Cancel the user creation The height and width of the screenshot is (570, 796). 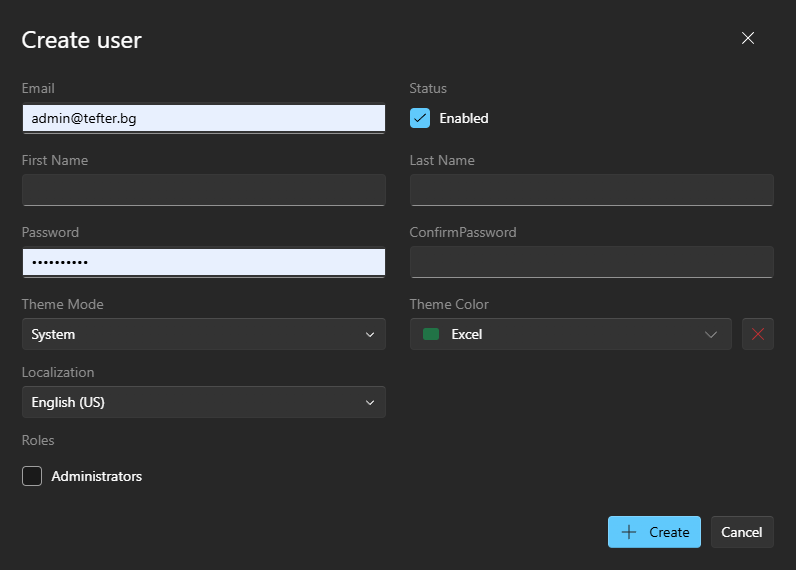pos(742,532)
